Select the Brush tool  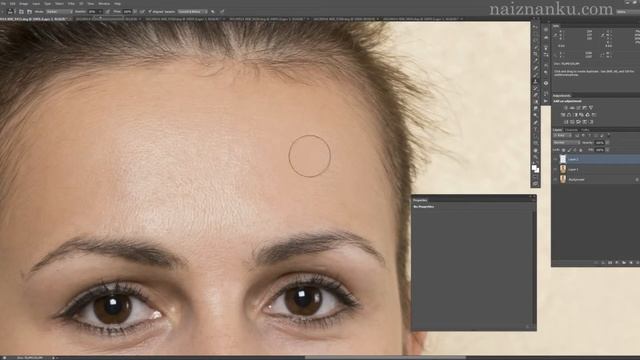pos(536,74)
